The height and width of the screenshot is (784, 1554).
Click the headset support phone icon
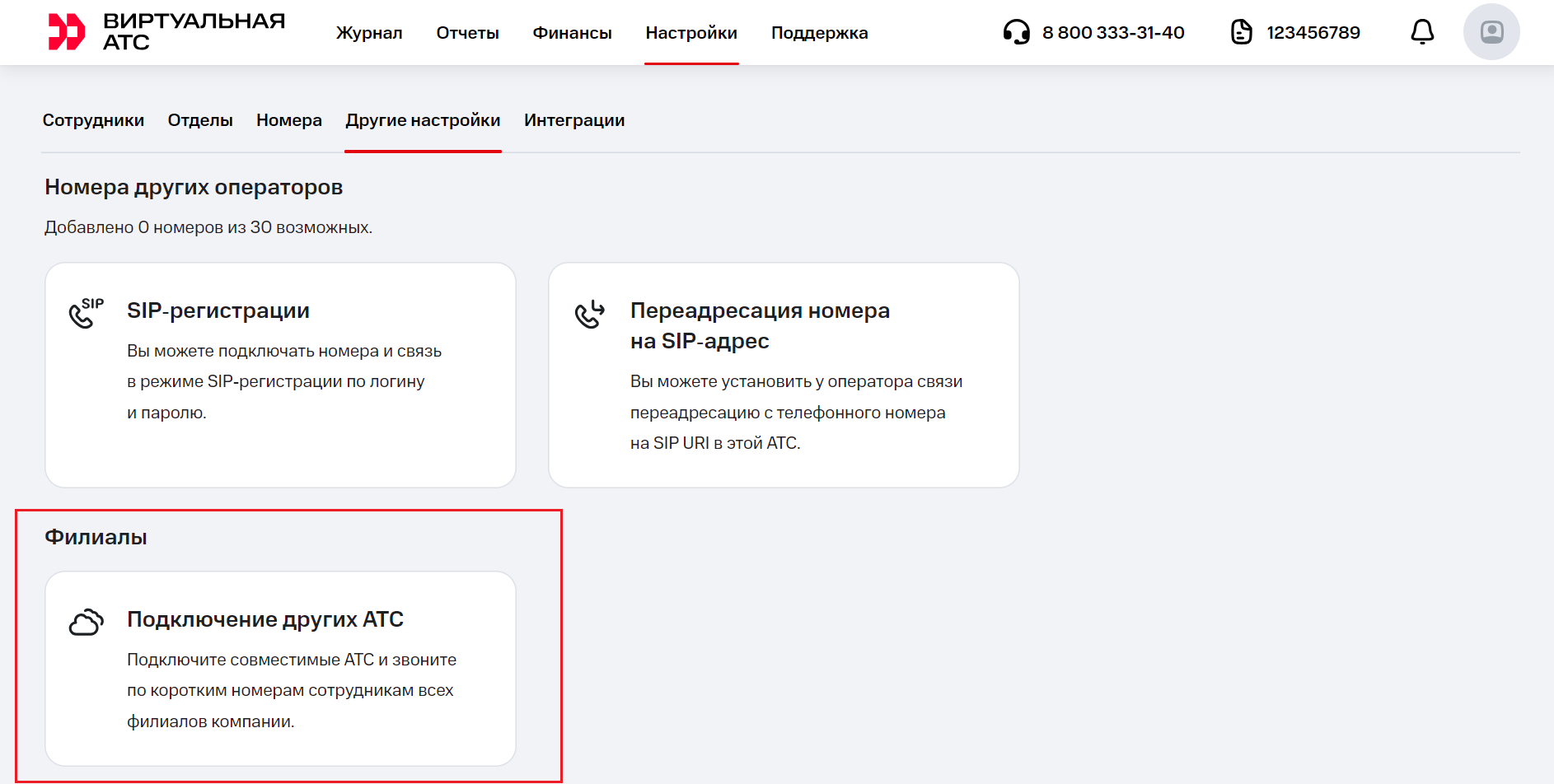pos(1016,32)
